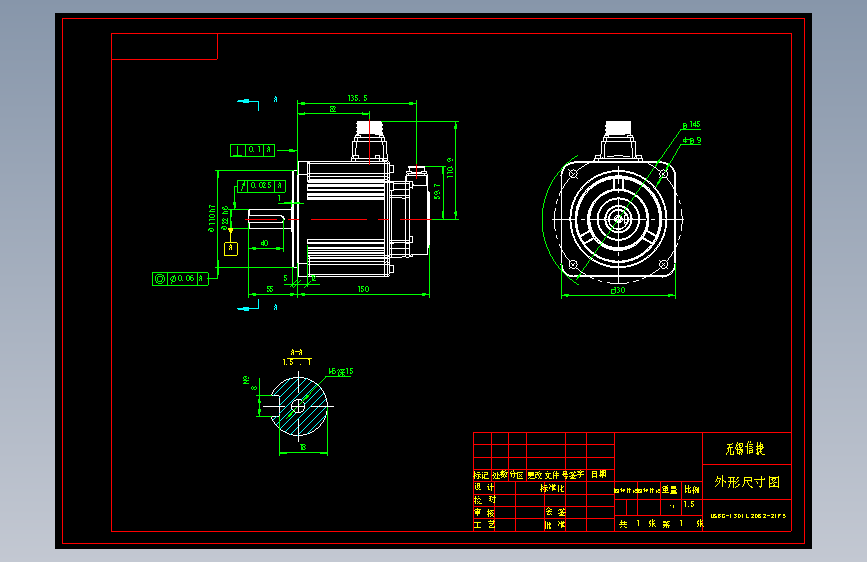
Task: Click the hatched shaft cross-section view
Action: 298,407
